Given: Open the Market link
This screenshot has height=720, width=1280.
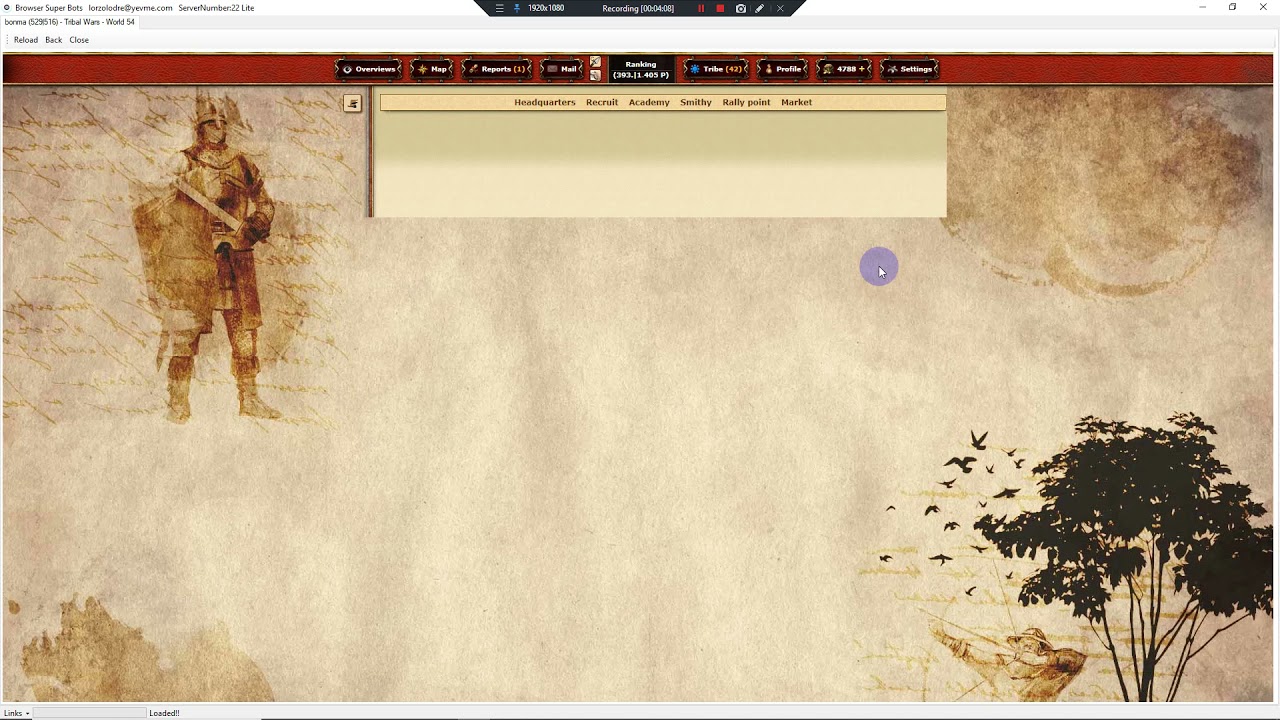Looking at the screenshot, I should click(x=796, y=102).
